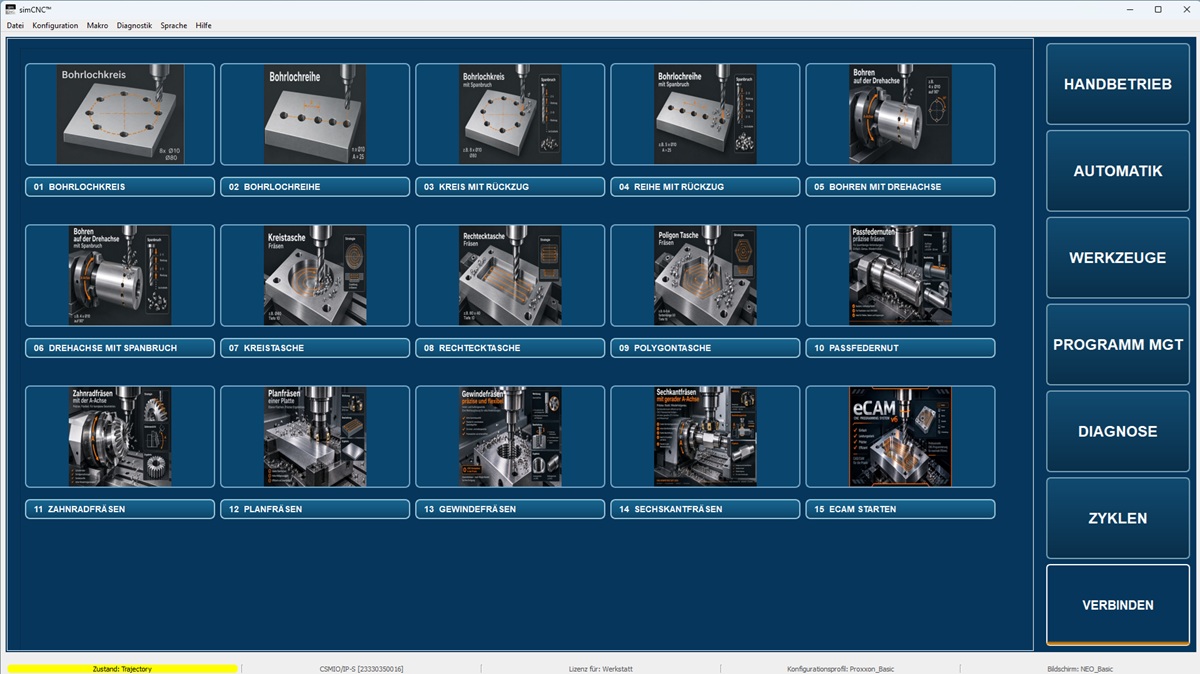This screenshot has height=674, width=1200.
Task: Click the simCNC title bar app icon
Action: click(x=10, y=9)
